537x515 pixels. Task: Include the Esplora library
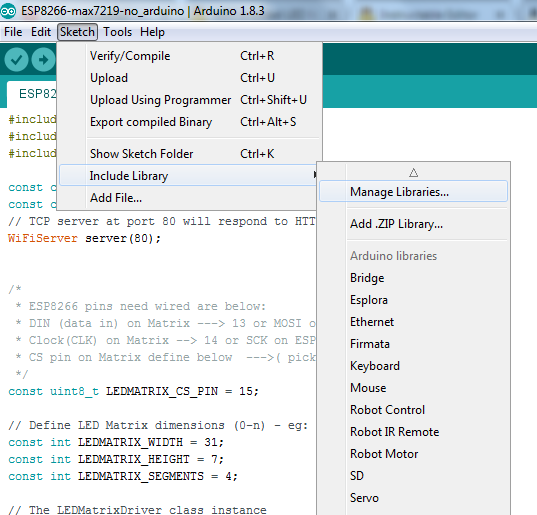413,300
